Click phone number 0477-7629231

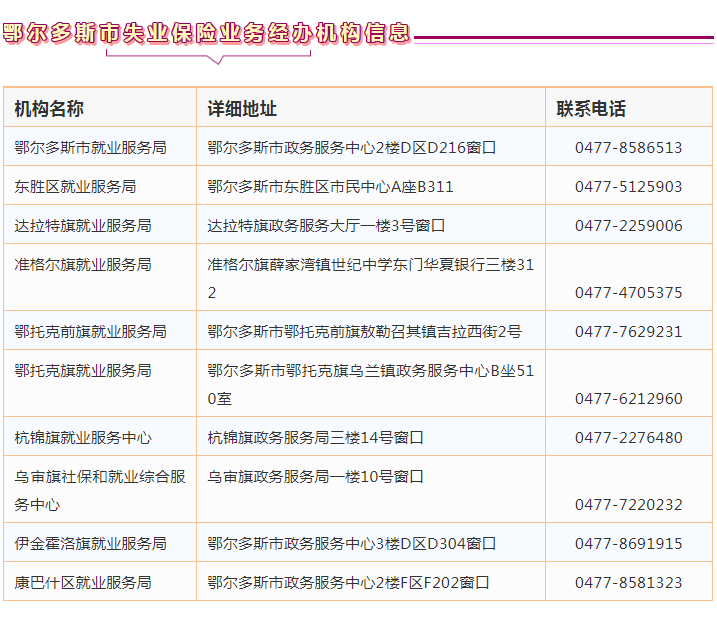pos(629,331)
